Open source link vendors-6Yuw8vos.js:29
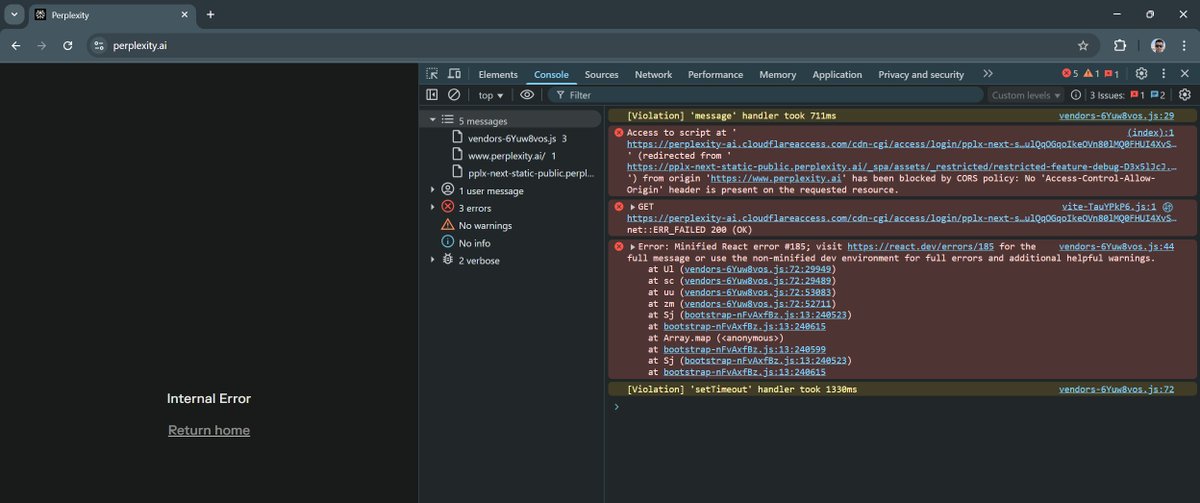The width and height of the screenshot is (1200, 503). pos(1117,116)
